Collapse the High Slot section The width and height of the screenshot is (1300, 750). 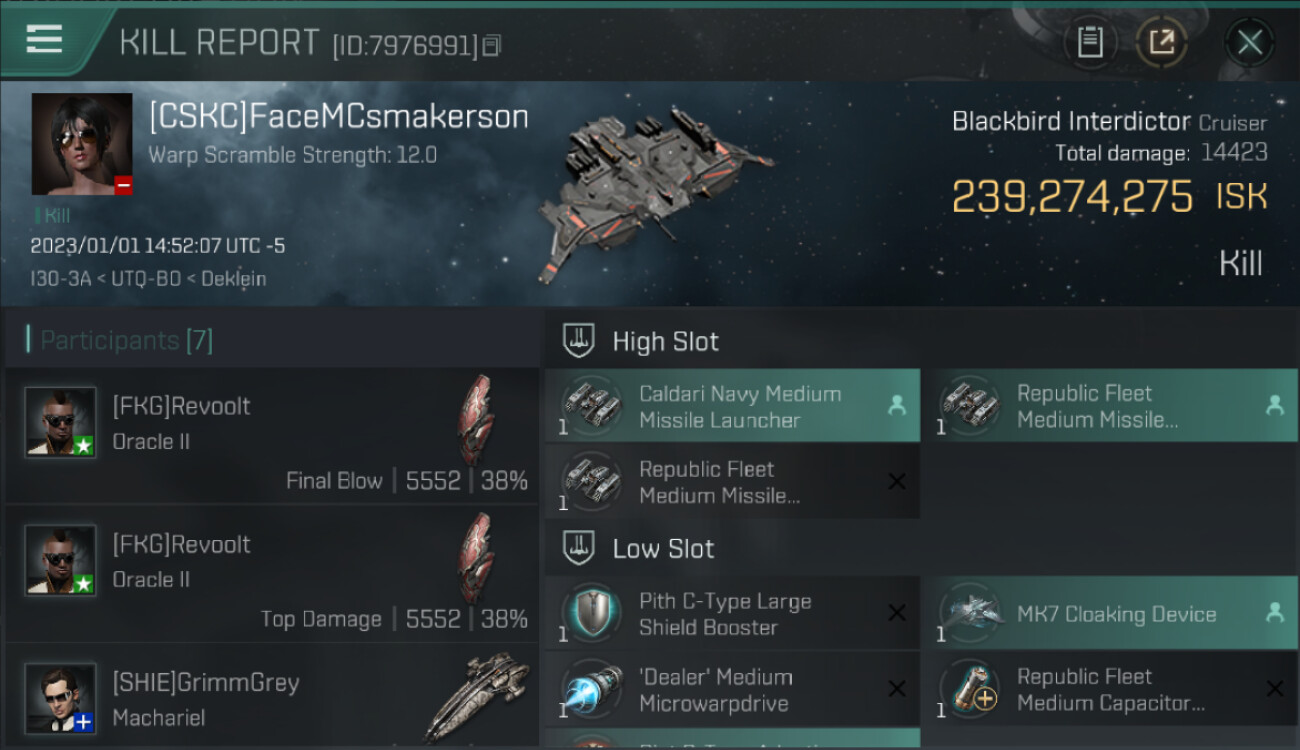[x=665, y=341]
